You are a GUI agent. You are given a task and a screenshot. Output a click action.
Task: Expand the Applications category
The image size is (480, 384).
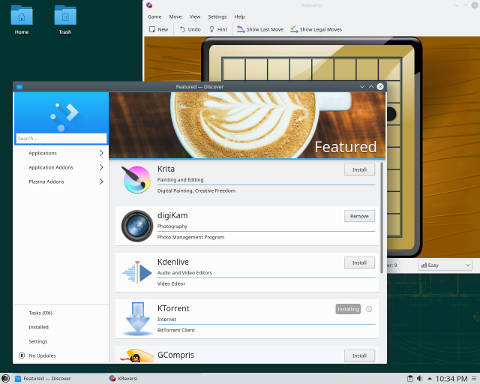coord(62,153)
